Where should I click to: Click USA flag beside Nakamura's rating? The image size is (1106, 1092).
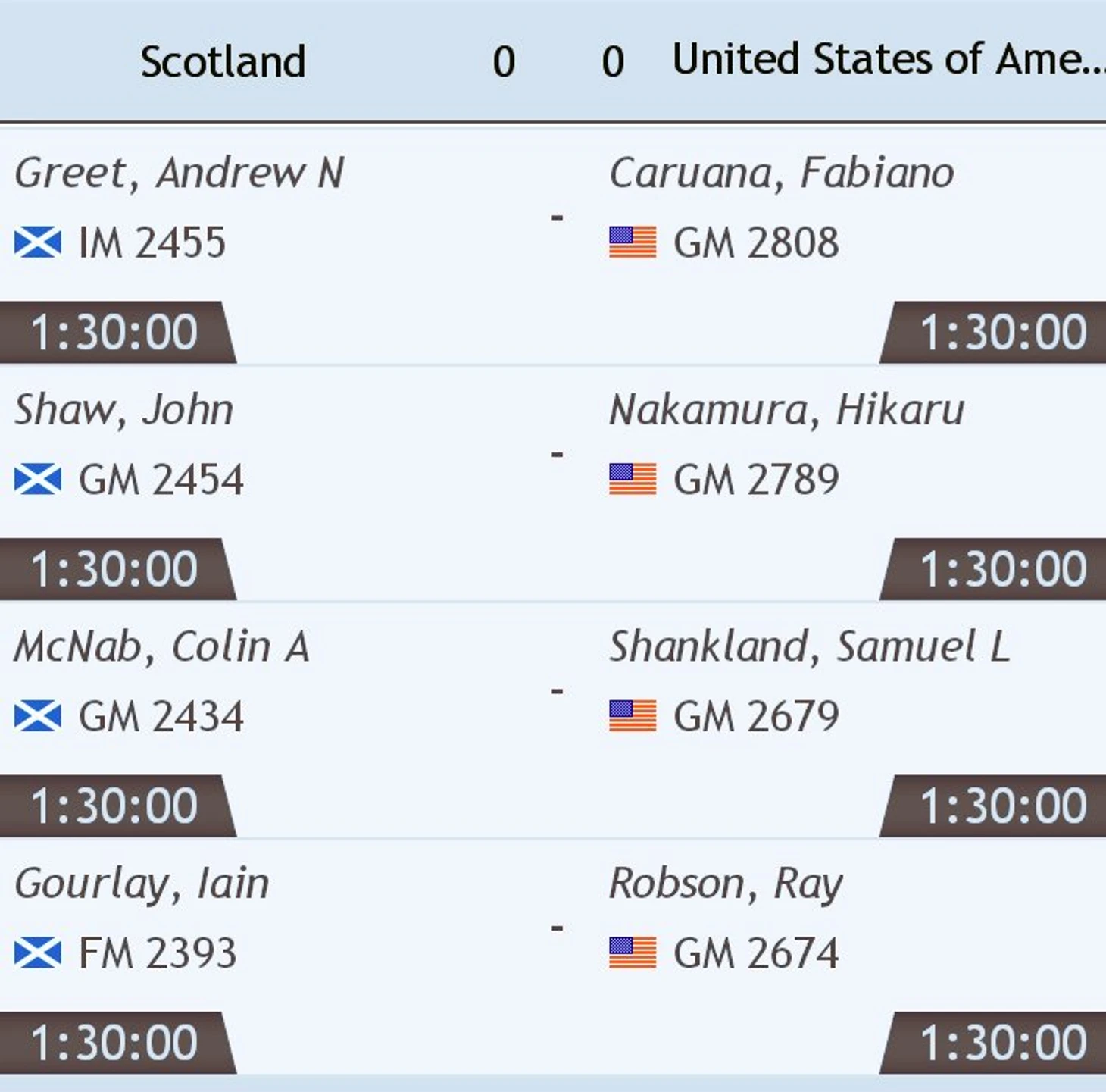(x=633, y=479)
